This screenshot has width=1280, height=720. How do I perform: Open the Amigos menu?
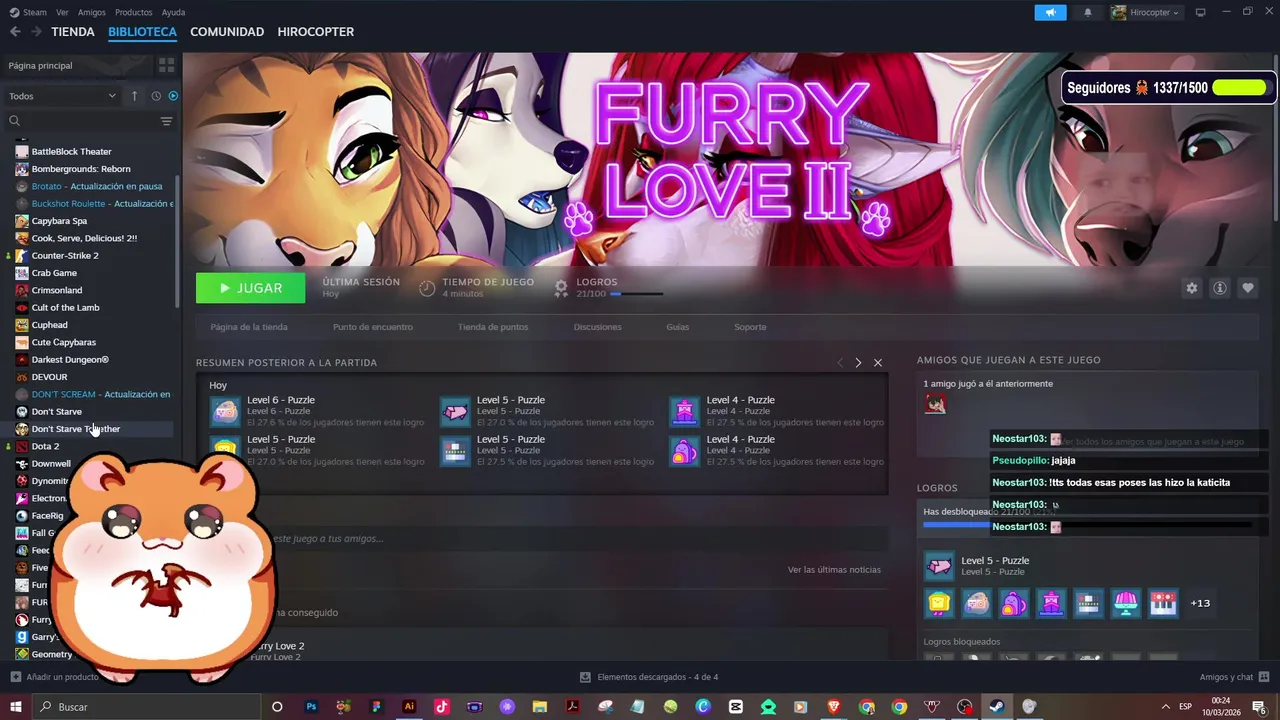tap(92, 12)
